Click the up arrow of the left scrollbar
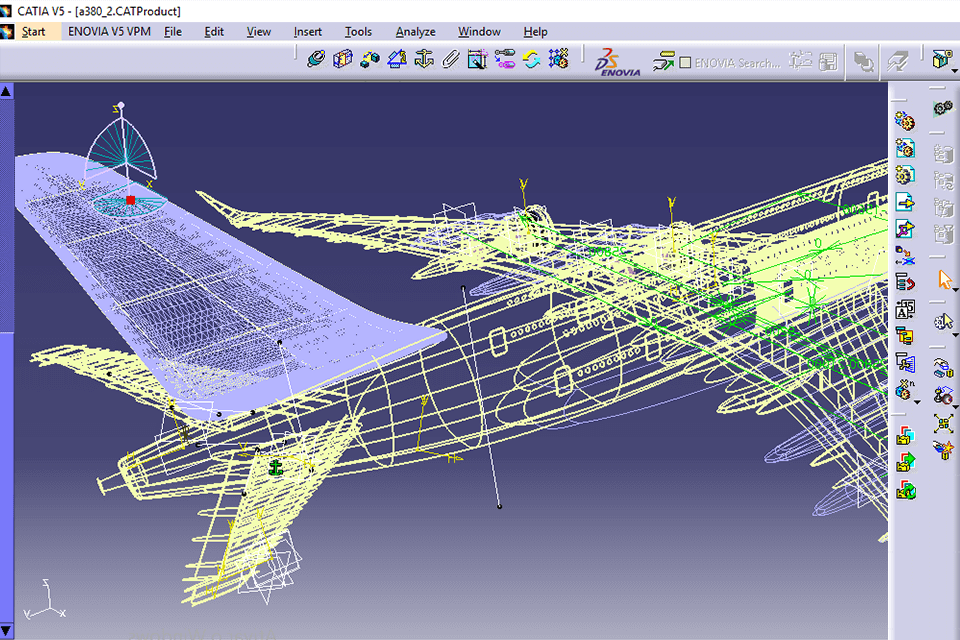 [x=6, y=90]
